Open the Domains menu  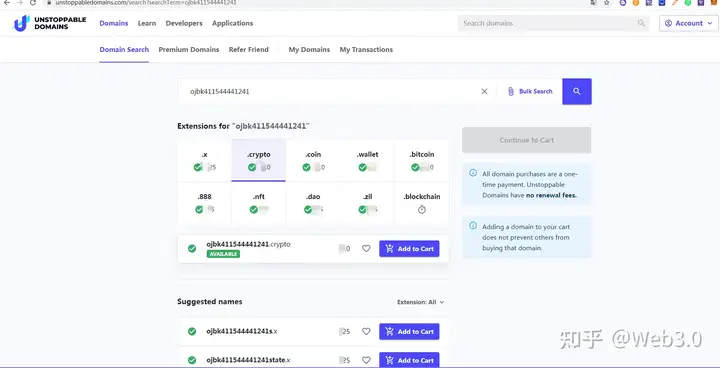[x=113, y=23]
